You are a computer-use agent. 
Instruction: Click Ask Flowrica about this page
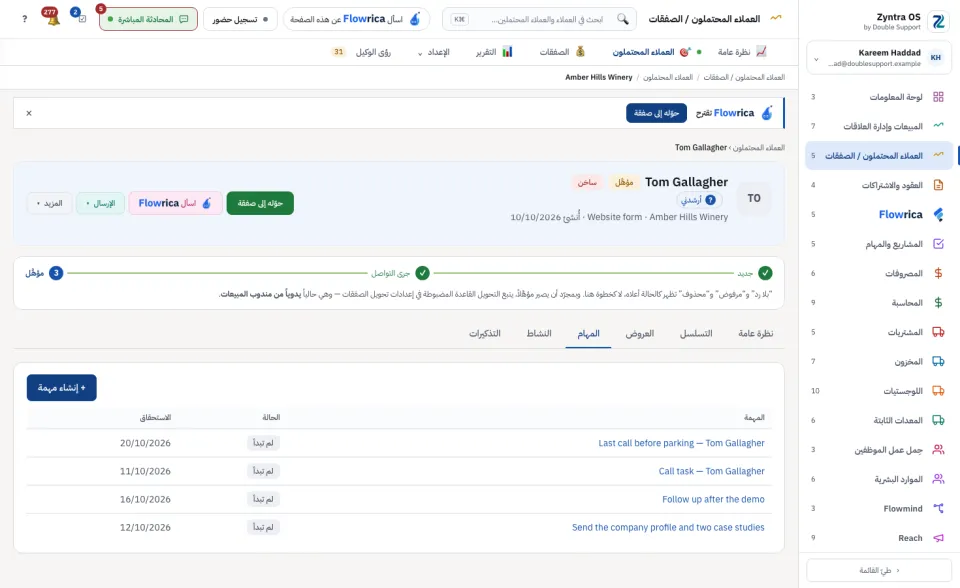click(x=356, y=19)
